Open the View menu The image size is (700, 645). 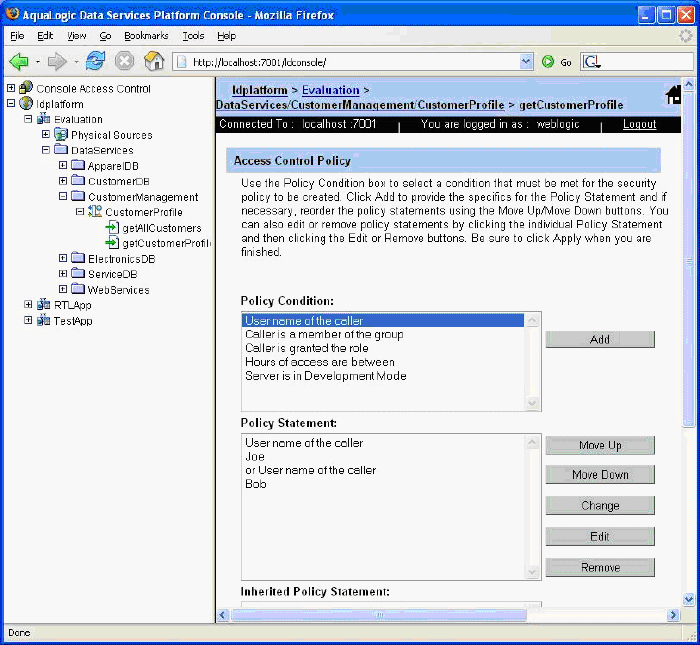[76, 36]
